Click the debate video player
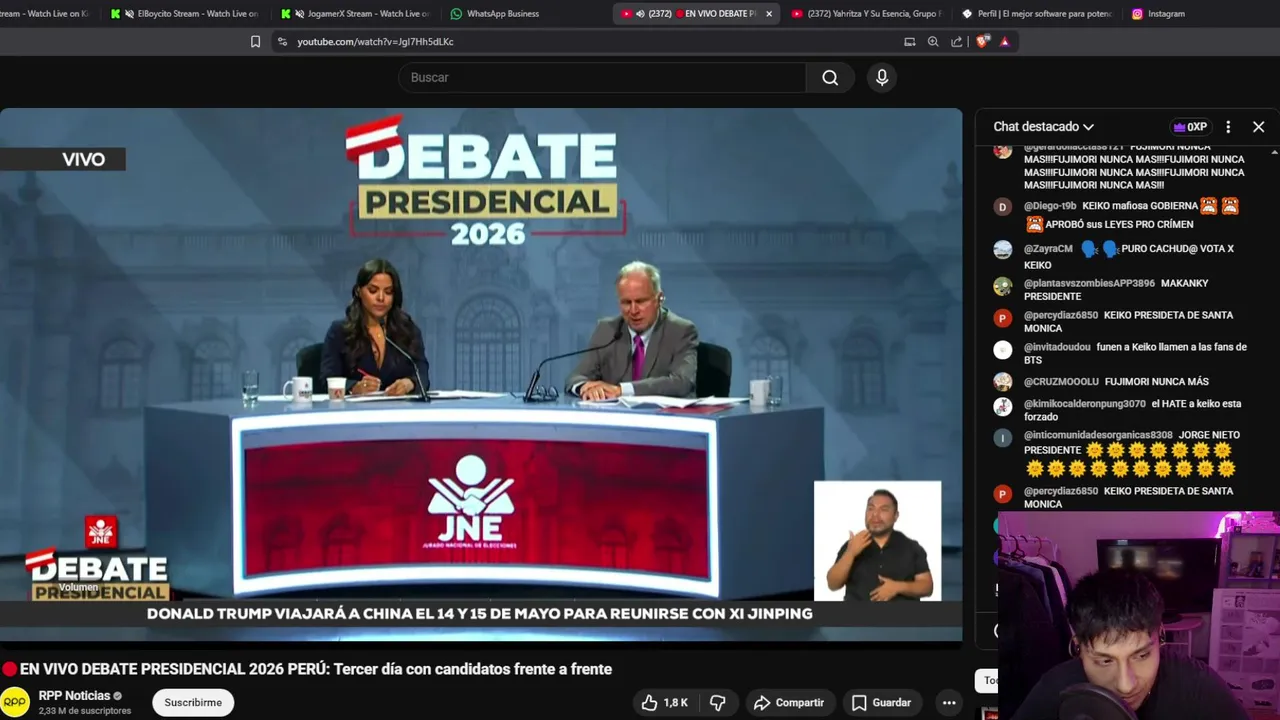This screenshot has width=1280, height=720. coord(481,374)
